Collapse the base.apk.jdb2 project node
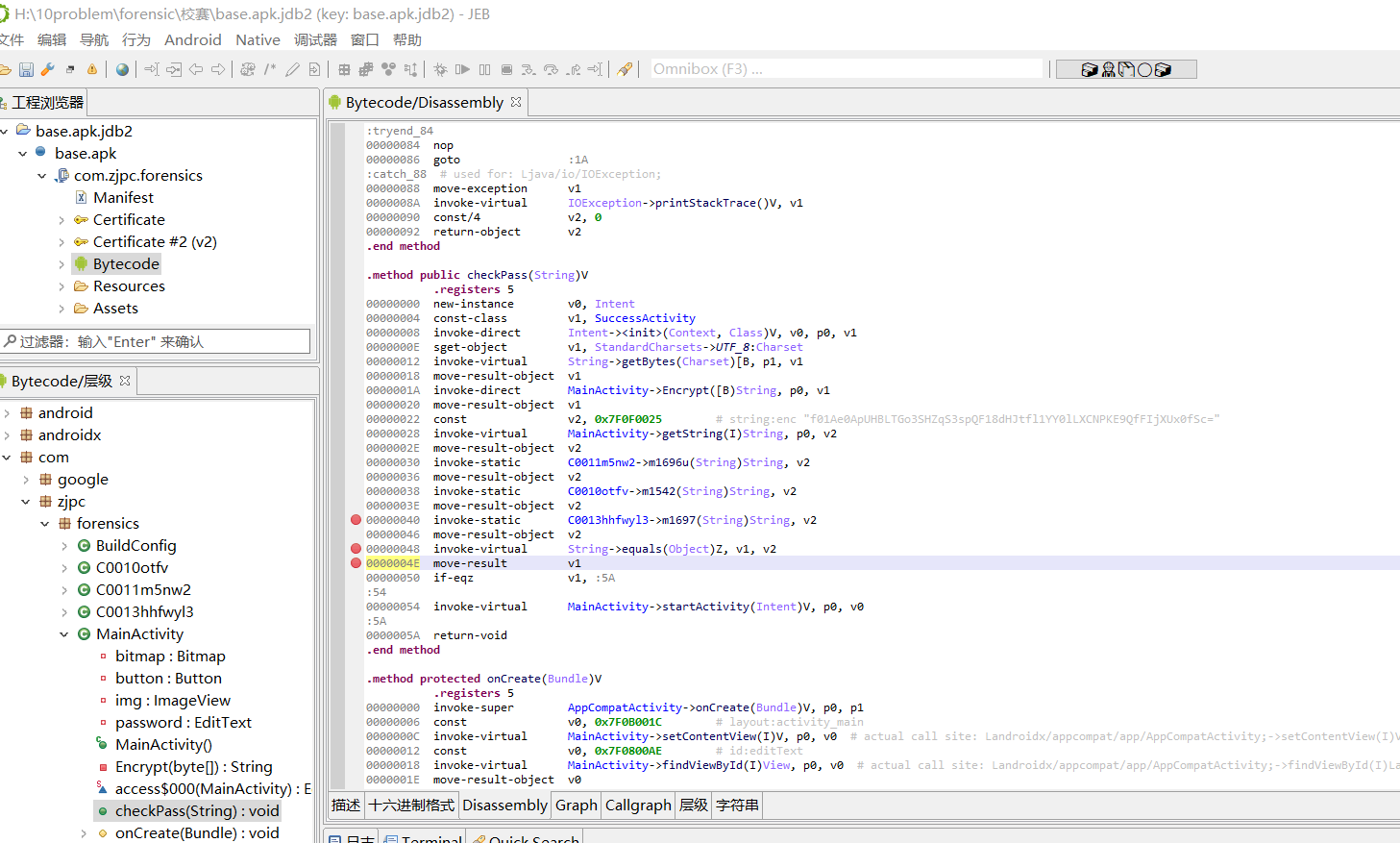1400x843 pixels. [x=5, y=131]
